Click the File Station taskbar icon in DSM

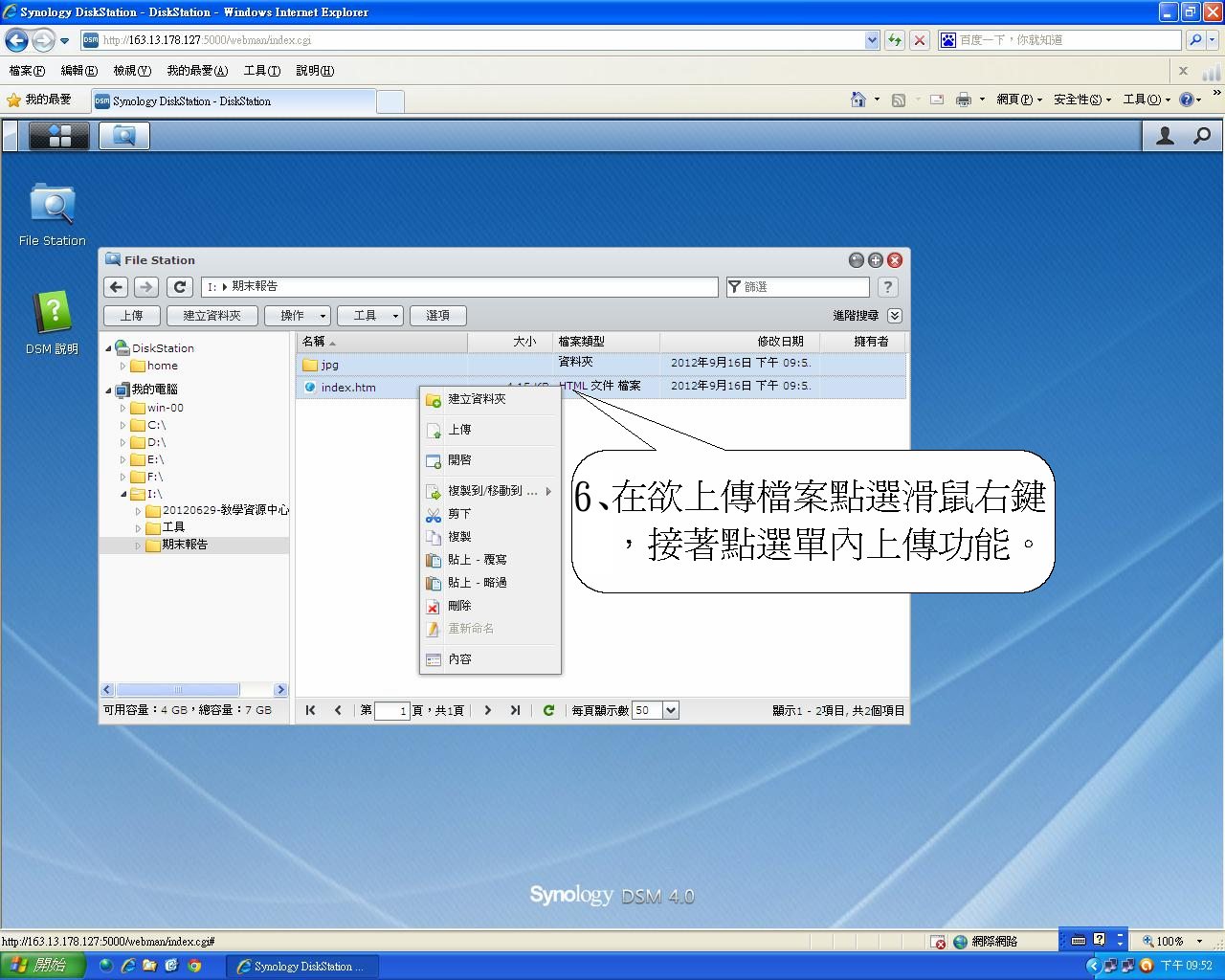[123, 137]
